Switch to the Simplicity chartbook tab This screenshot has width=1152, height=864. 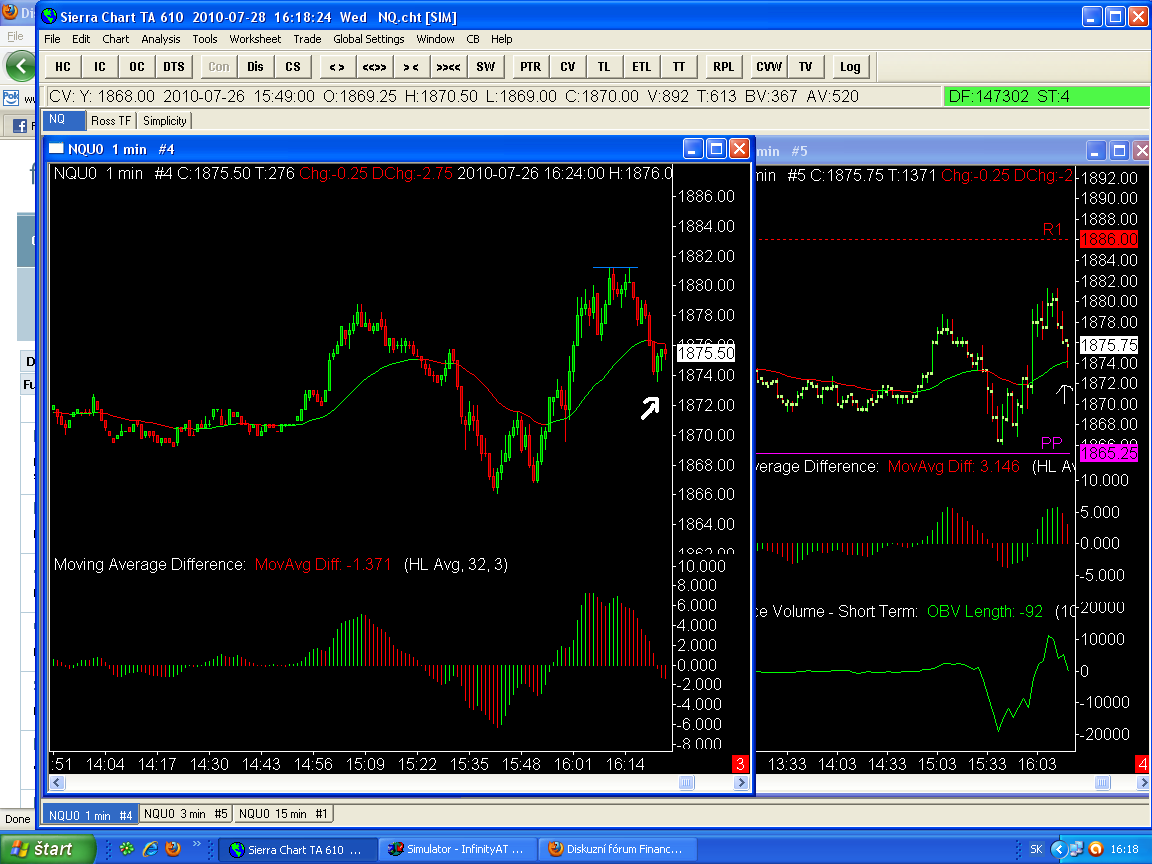(x=165, y=120)
